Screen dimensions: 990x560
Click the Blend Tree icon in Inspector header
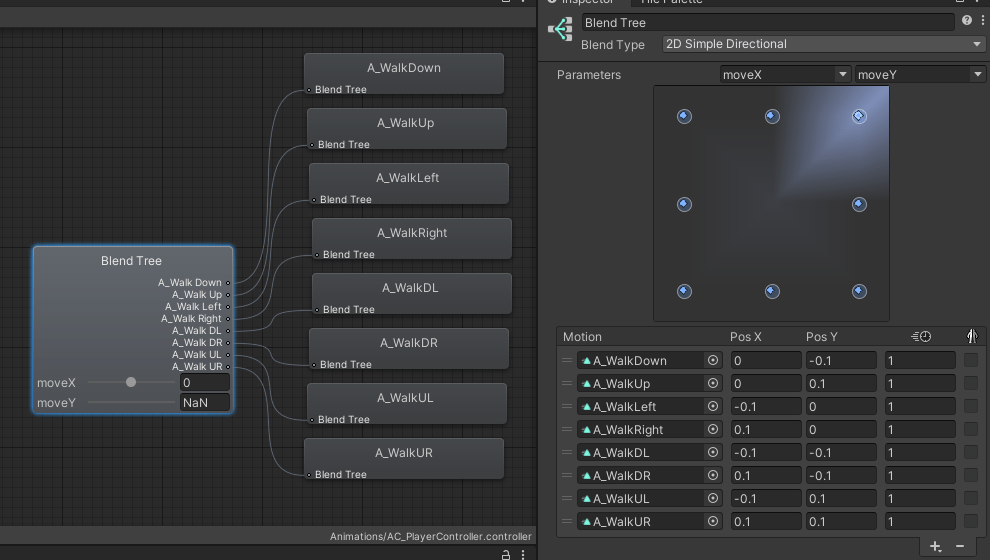click(x=560, y=29)
